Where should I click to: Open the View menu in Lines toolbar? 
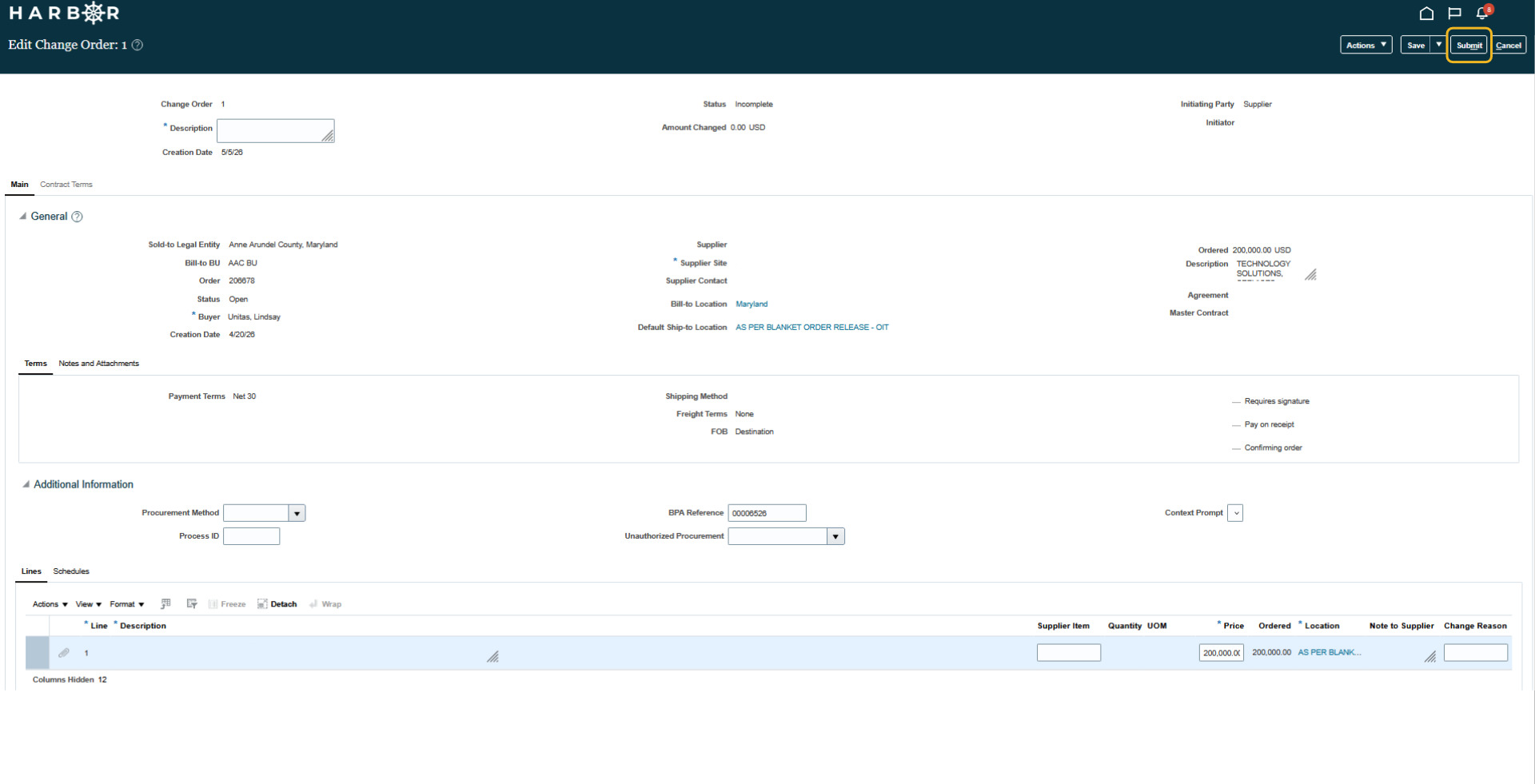click(89, 604)
